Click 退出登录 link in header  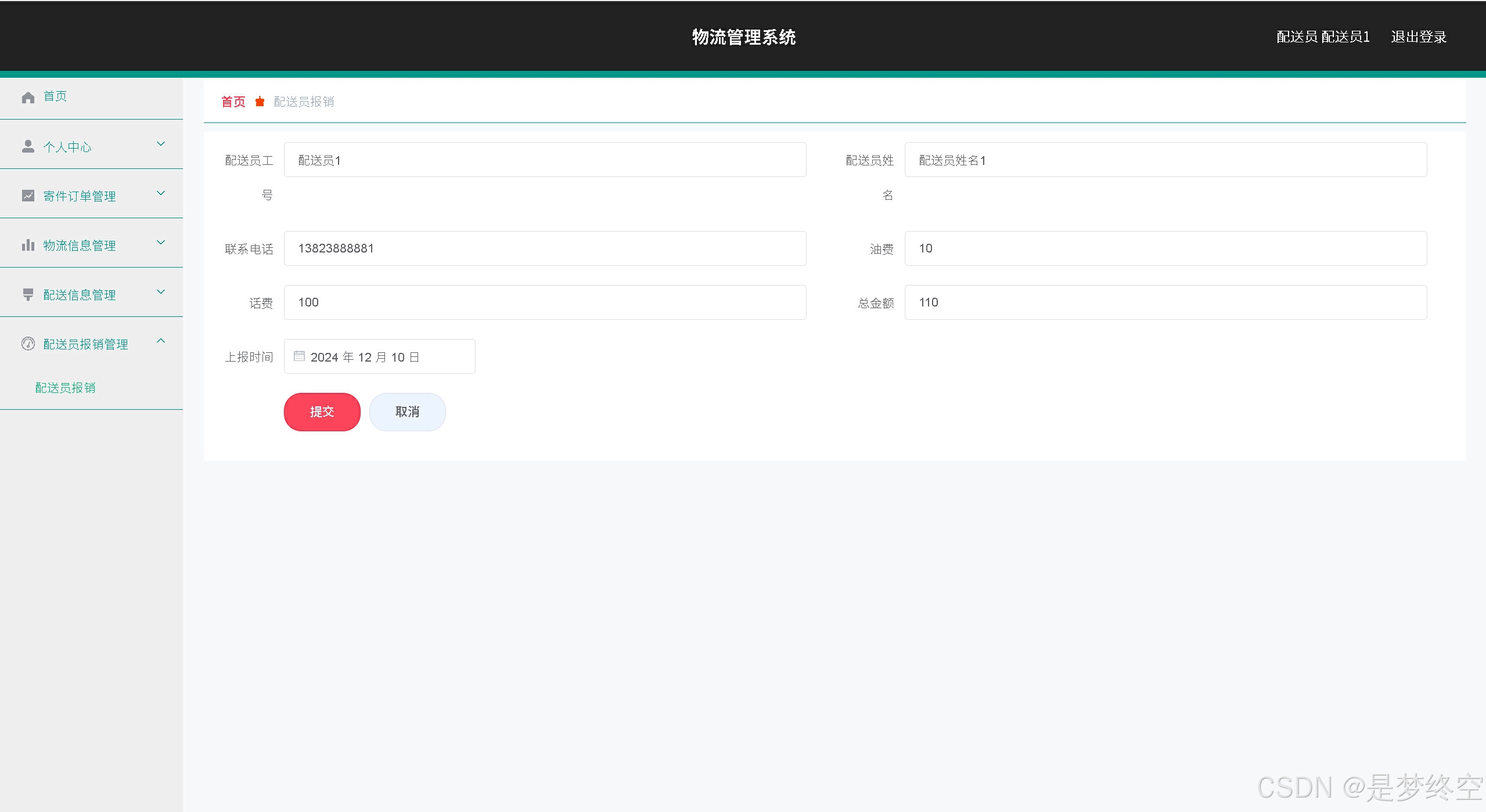[x=1418, y=37]
